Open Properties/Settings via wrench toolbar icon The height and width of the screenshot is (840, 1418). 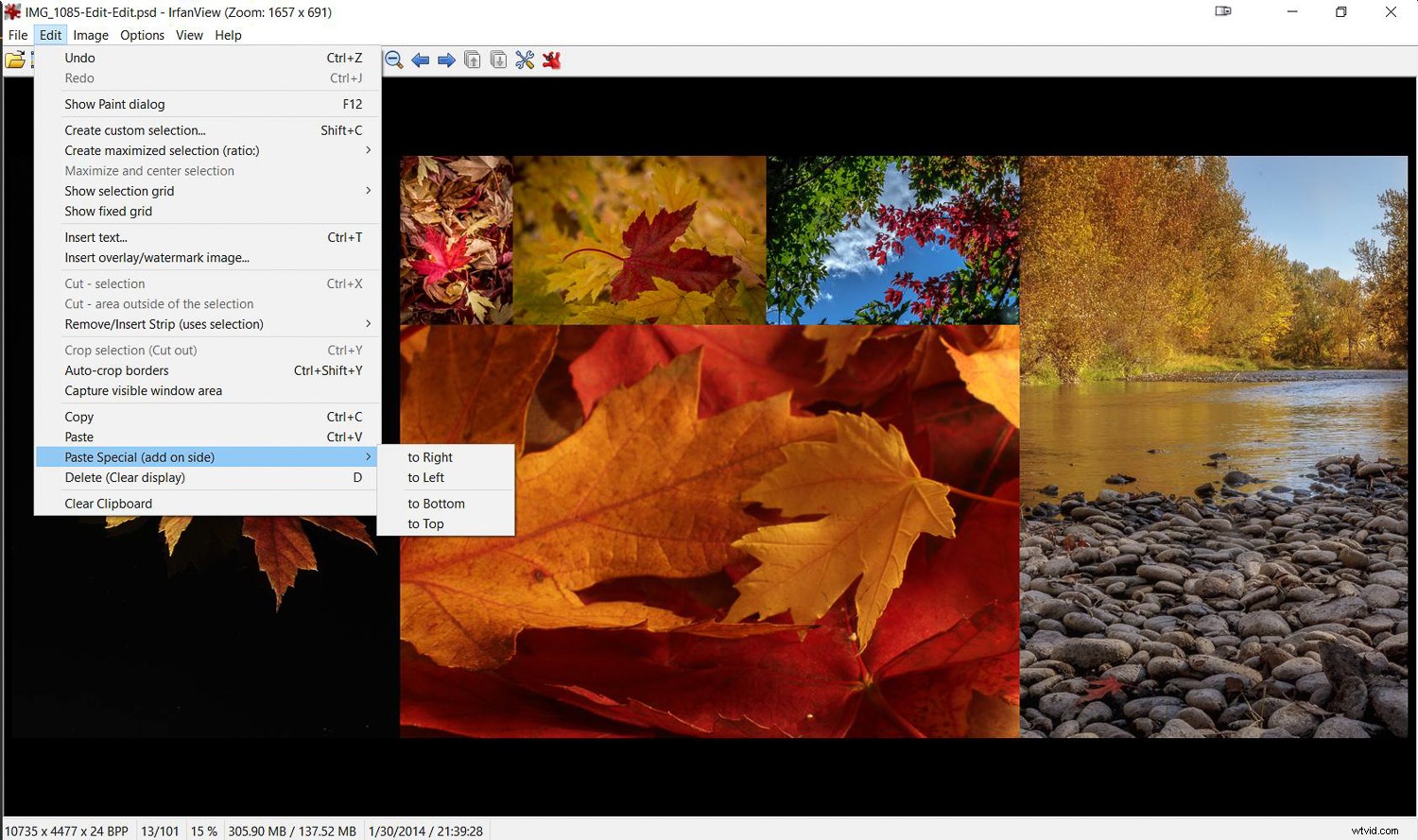coord(525,60)
